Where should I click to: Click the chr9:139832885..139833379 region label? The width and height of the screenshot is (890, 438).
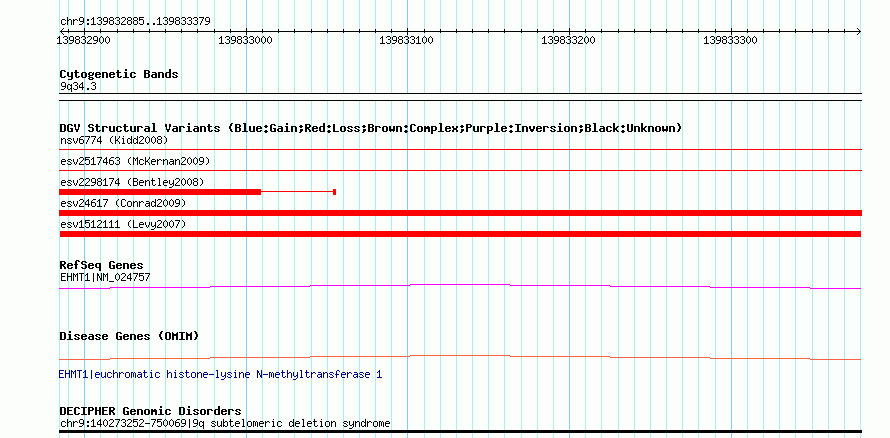[135, 22]
